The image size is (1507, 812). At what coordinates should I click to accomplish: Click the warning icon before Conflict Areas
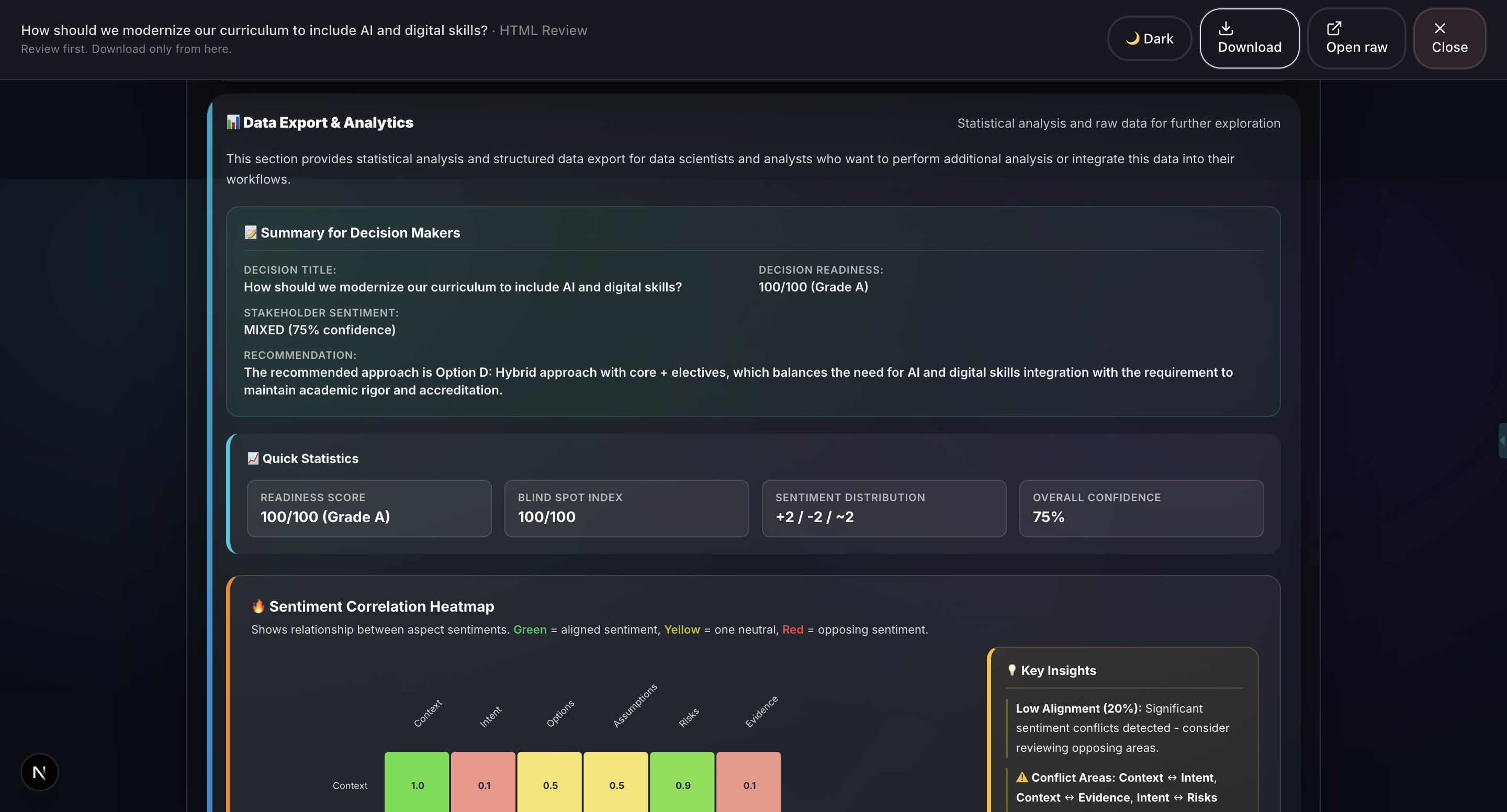pos(1021,777)
